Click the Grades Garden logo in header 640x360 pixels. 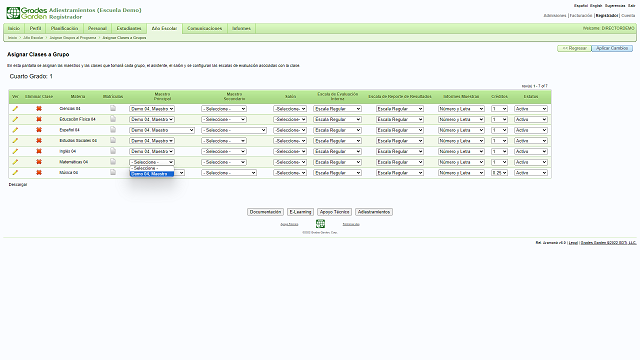27,13
